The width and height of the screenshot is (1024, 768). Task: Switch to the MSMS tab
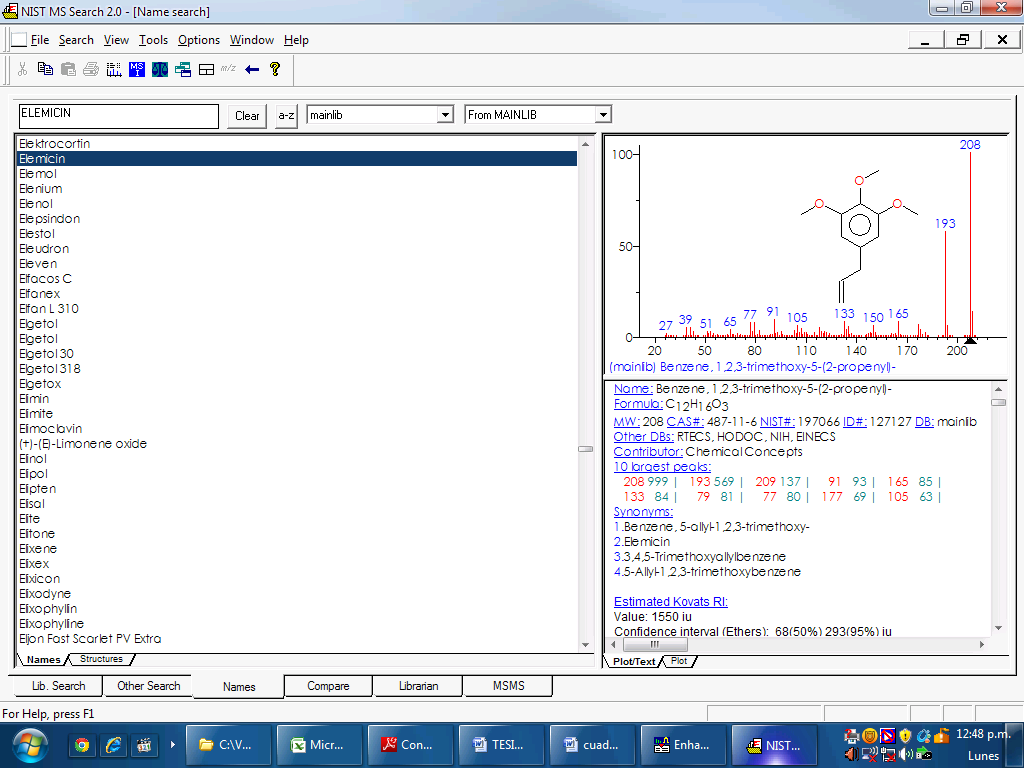click(508, 686)
